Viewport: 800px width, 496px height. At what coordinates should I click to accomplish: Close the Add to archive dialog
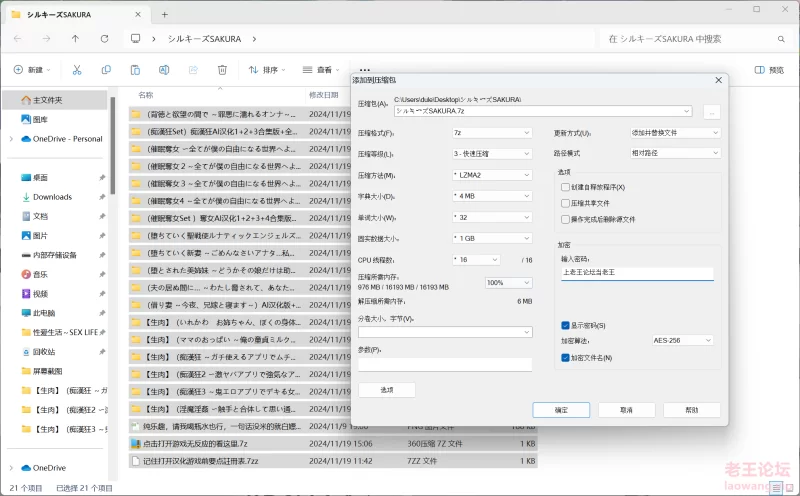pyautogui.click(x=718, y=80)
